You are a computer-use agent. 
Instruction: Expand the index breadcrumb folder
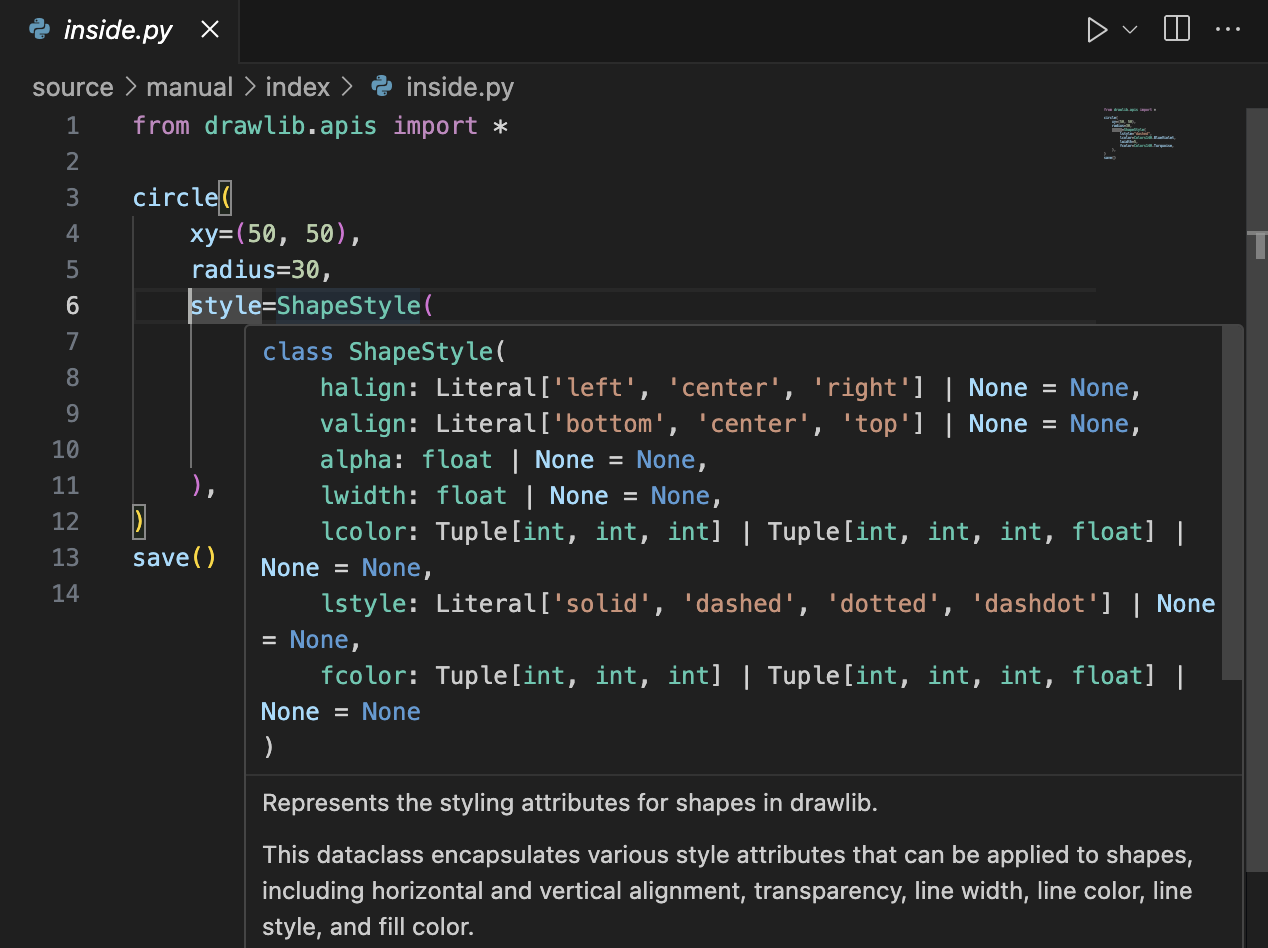297,87
